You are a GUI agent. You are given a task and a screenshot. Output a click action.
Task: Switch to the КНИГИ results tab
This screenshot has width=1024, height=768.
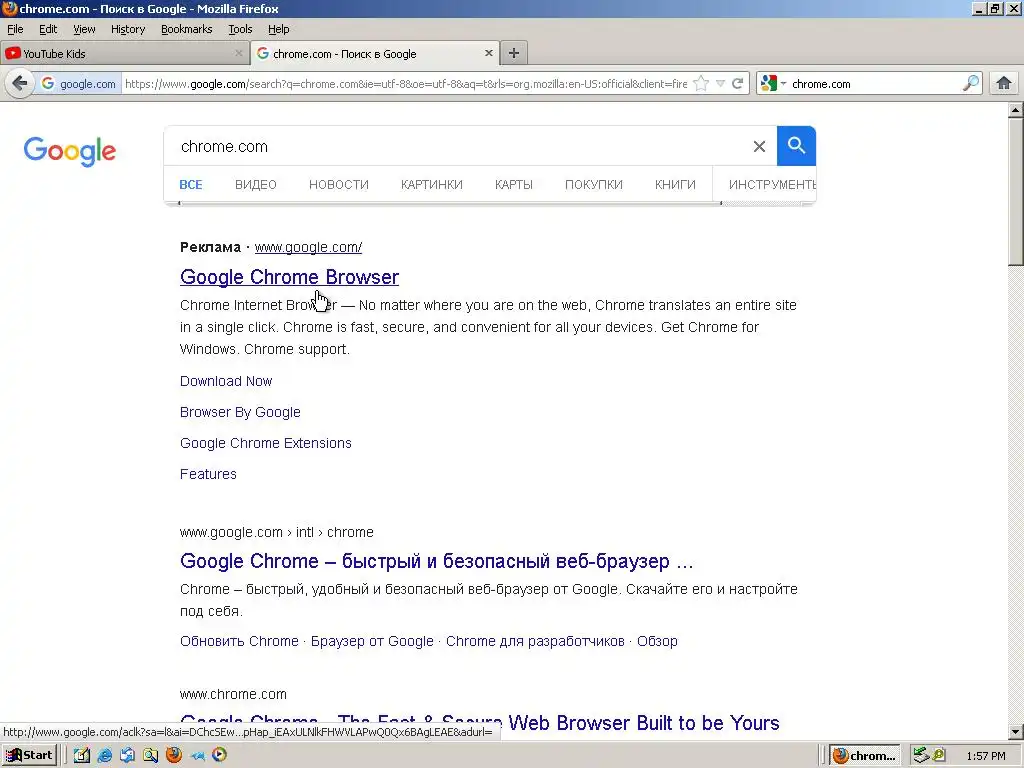(675, 185)
